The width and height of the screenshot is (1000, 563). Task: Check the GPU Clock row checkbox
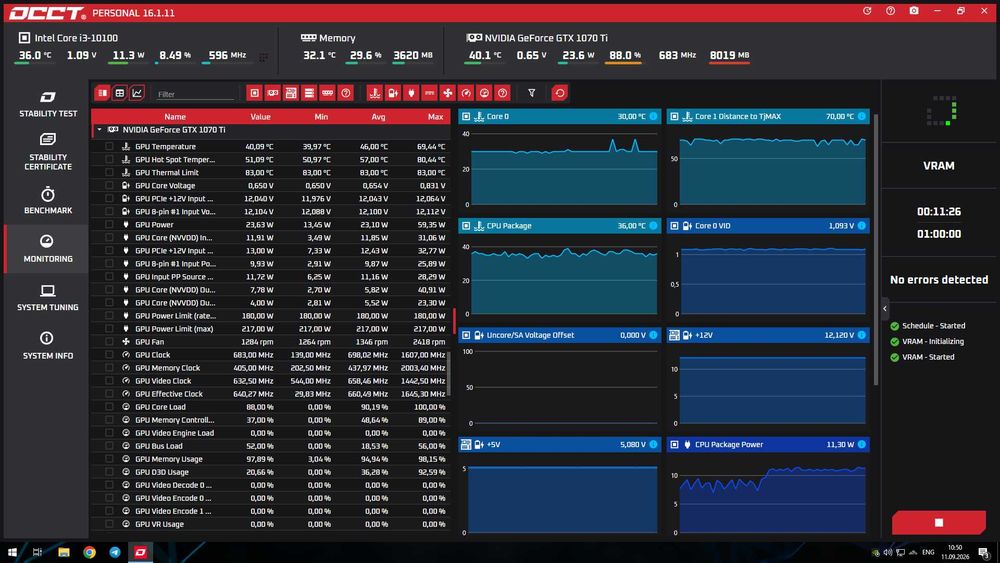point(109,355)
